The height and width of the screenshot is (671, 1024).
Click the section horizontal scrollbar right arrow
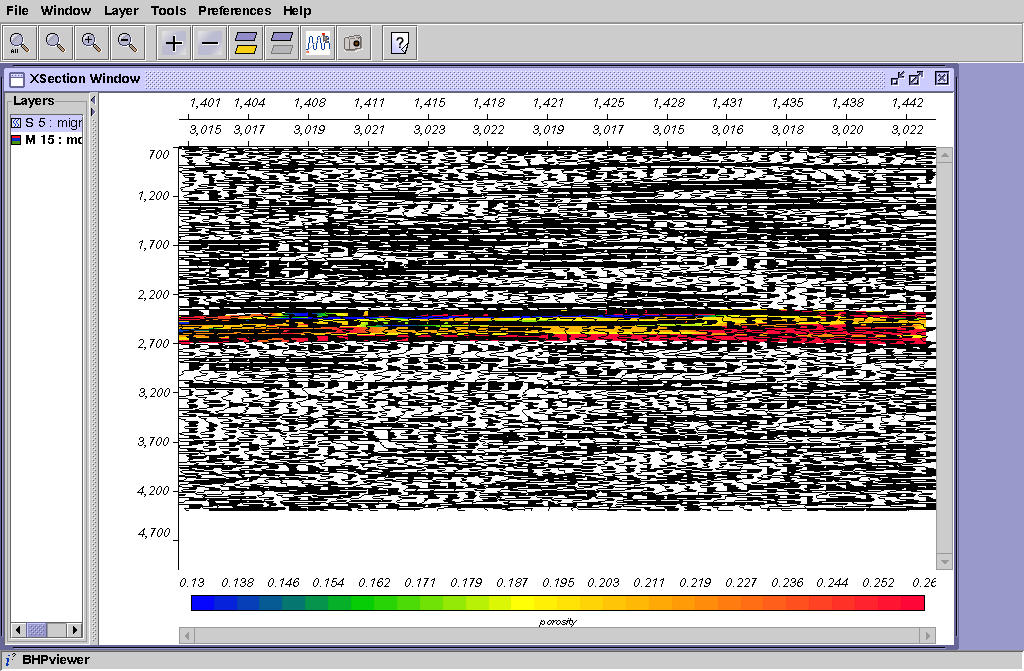(927, 635)
